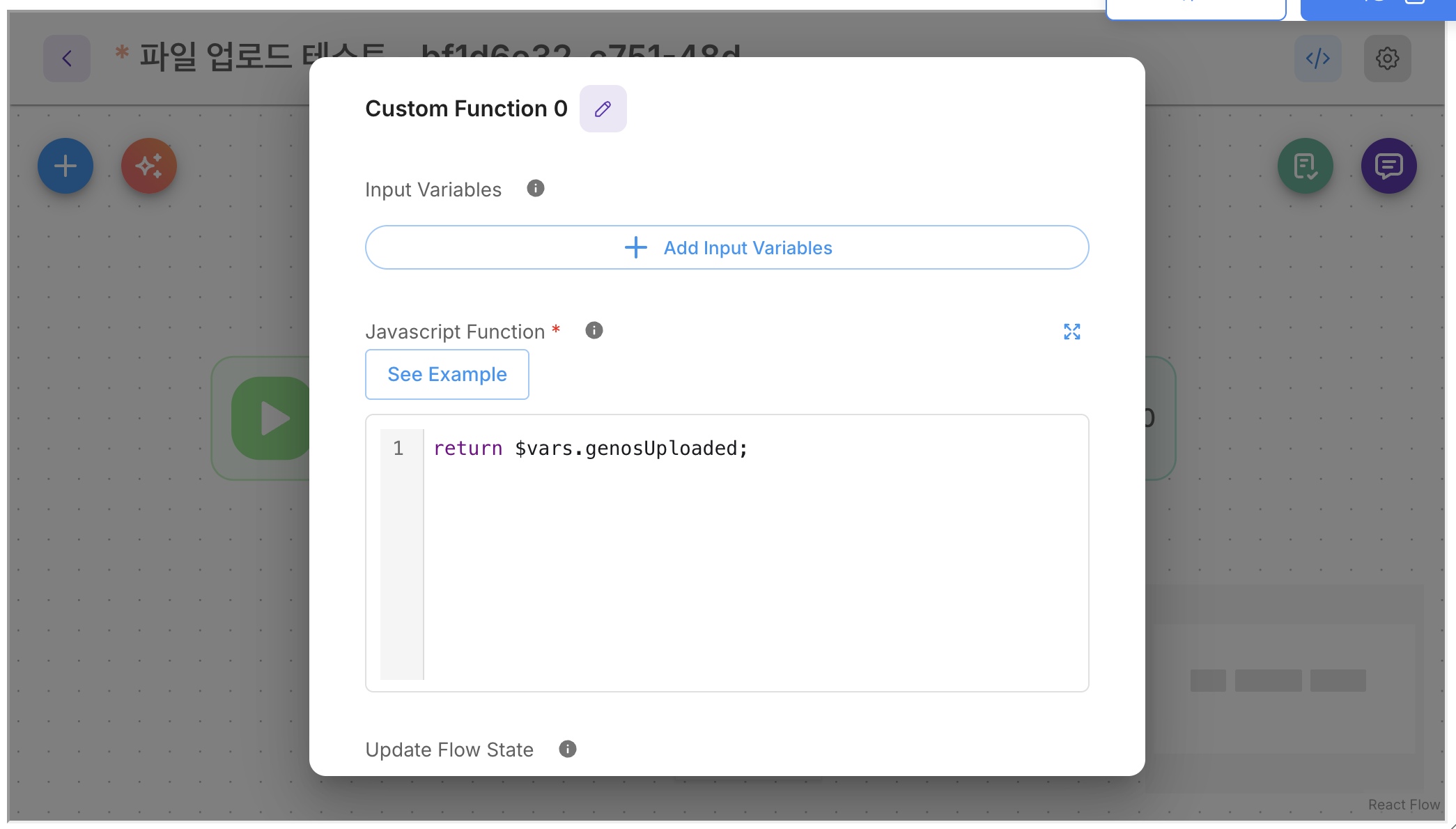The width and height of the screenshot is (1456, 829).
Task: Click the Add Input Variables button
Action: tap(727, 247)
